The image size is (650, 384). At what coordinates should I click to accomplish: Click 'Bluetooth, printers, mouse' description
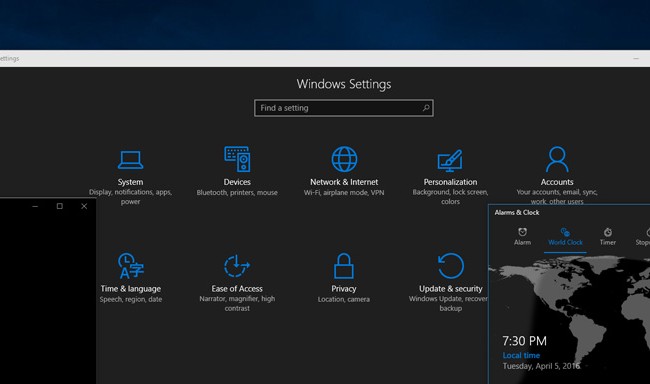click(x=237, y=192)
